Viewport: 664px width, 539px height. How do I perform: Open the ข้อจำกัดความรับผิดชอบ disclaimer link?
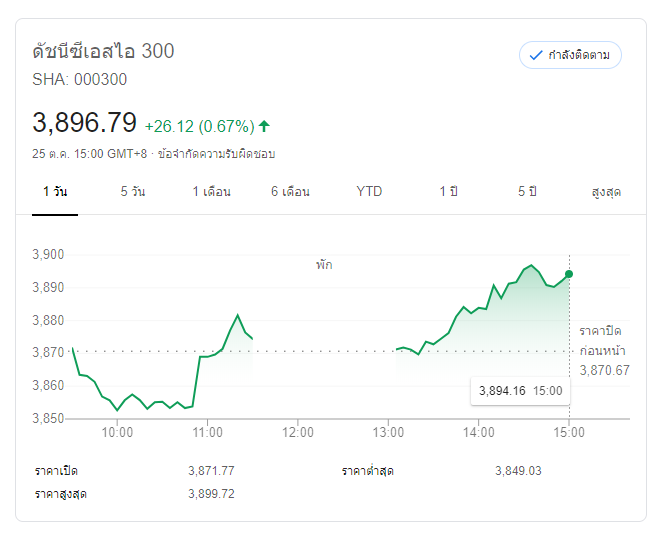(x=215, y=154)
